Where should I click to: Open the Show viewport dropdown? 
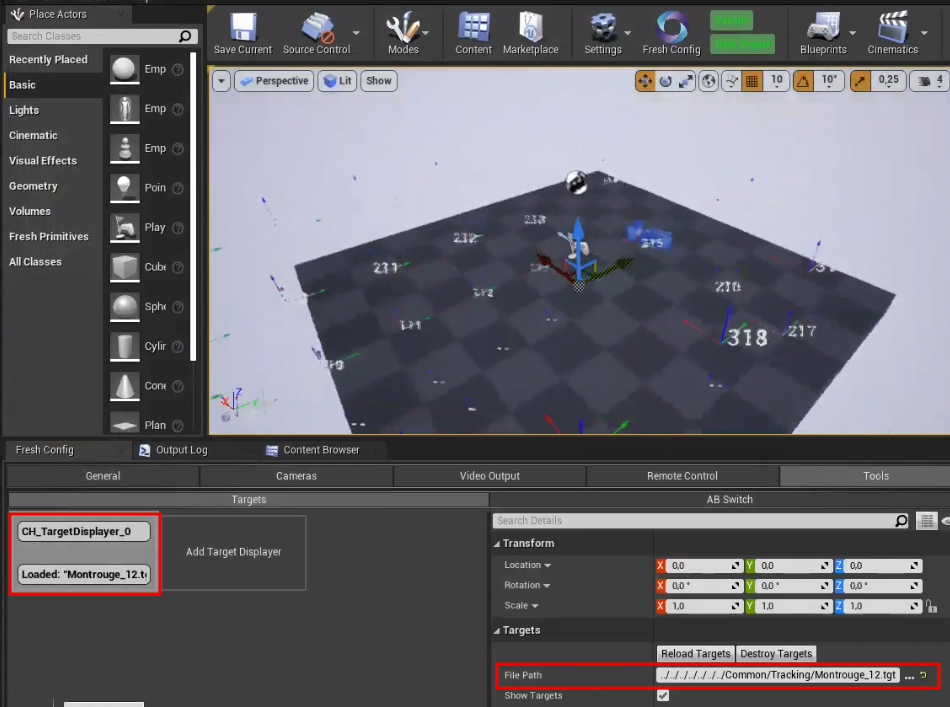pos(379,81)
